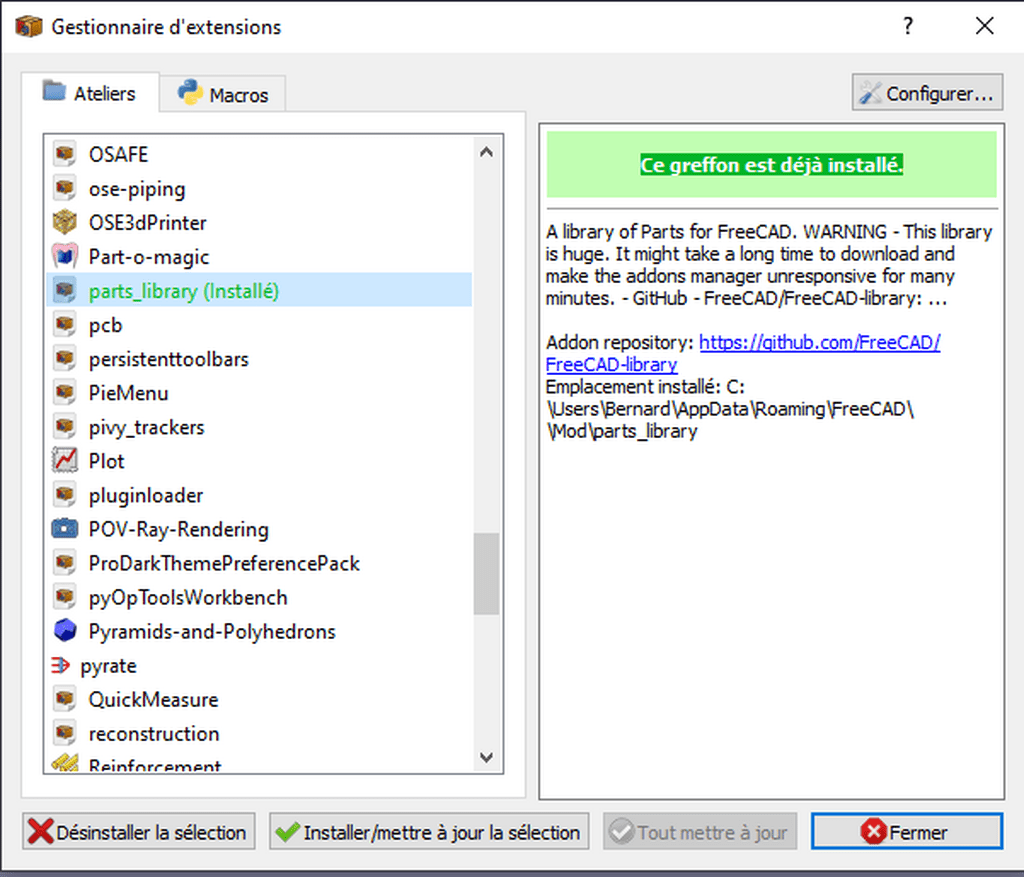The width and height of the screenshot is (1024, 877).
Task: Click the Fermer button
Action: tap(906, 831)
